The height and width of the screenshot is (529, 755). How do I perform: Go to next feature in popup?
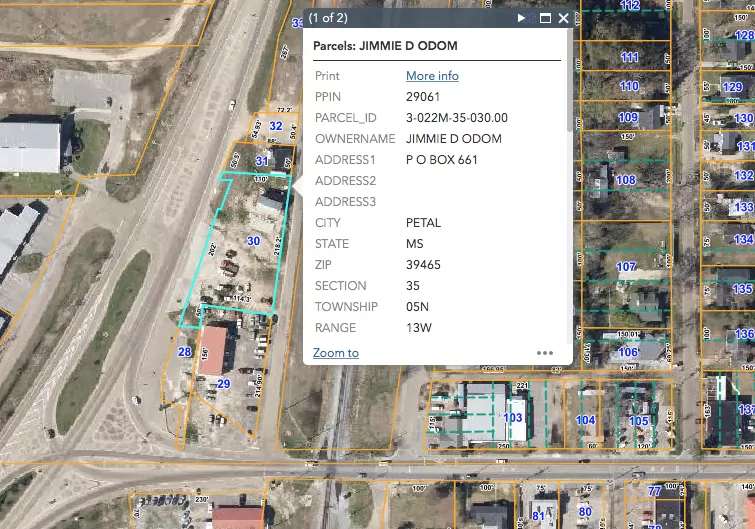(x=522, y=18)
